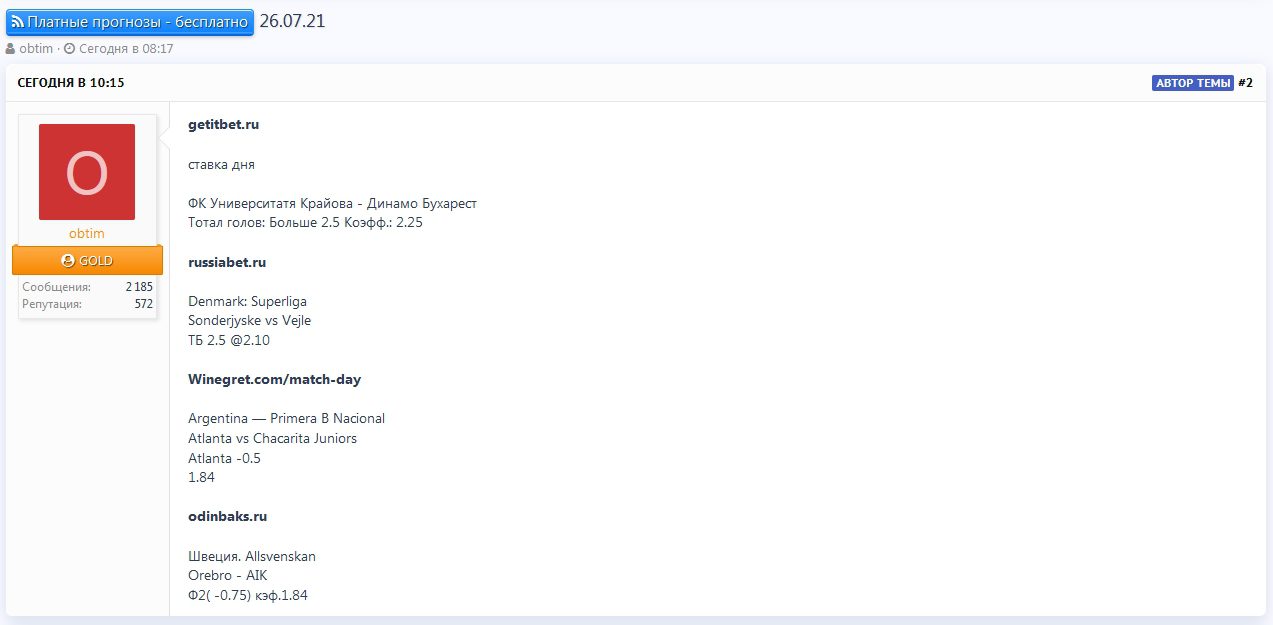Click 'Atlanta vs Chacarita Juniors' line
The height and width of the screenshot is (625, 1273).
272,438
